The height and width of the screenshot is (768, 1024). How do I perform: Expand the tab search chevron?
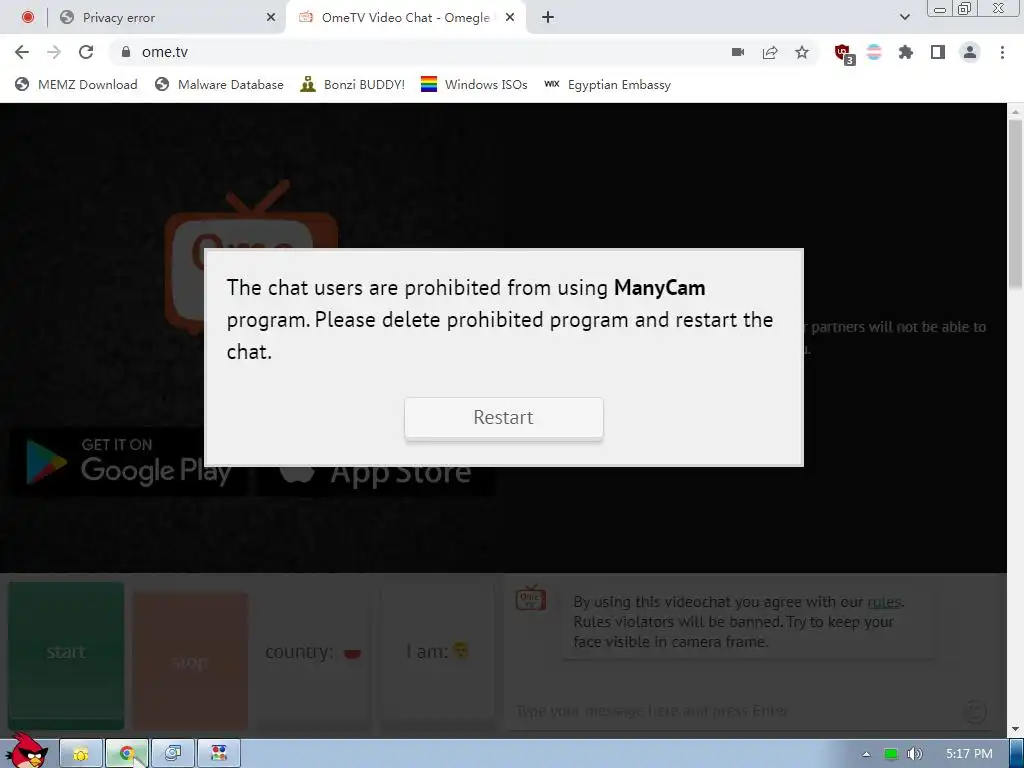[x=904, y=18]
